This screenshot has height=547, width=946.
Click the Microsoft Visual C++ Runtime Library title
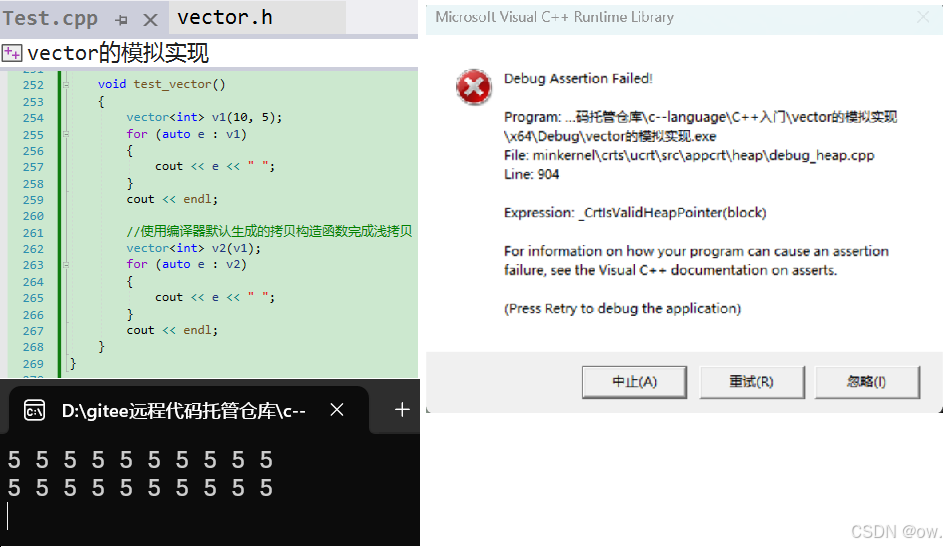(554, 17)
